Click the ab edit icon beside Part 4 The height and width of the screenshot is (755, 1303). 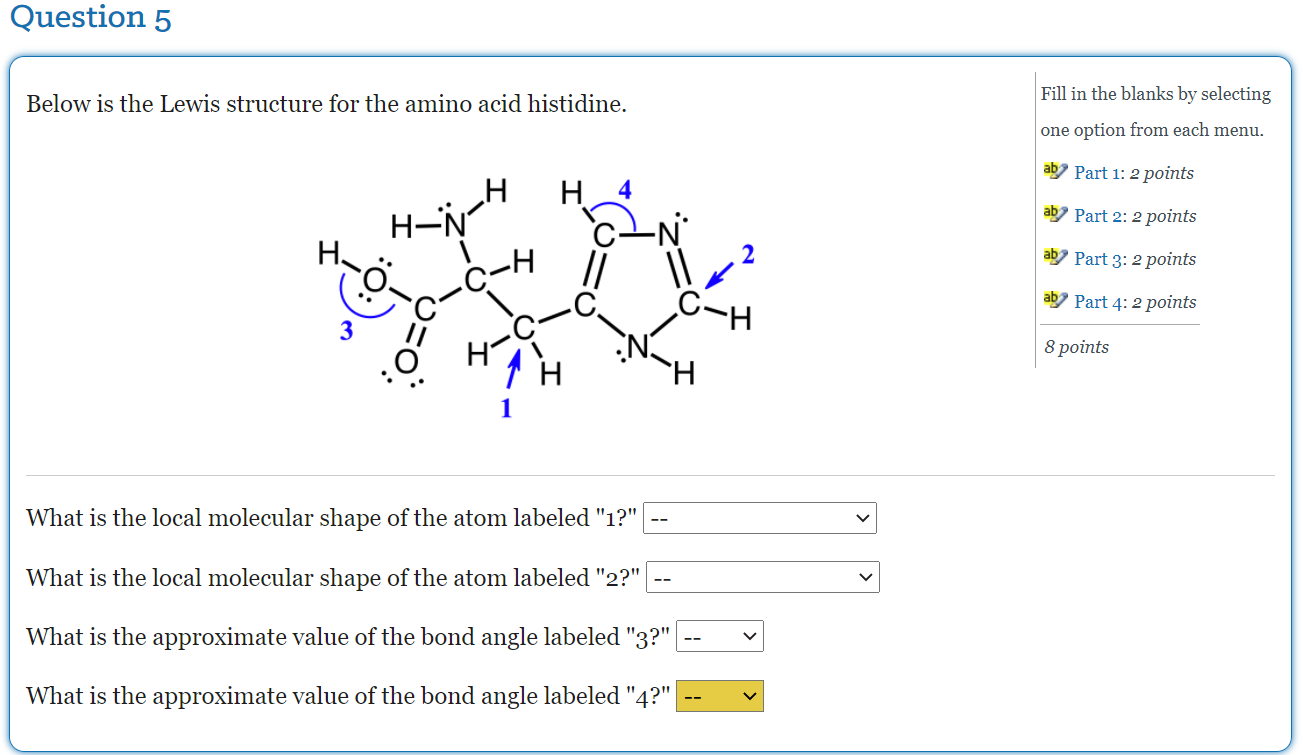pyautogui.click(x=1054, y=299)
